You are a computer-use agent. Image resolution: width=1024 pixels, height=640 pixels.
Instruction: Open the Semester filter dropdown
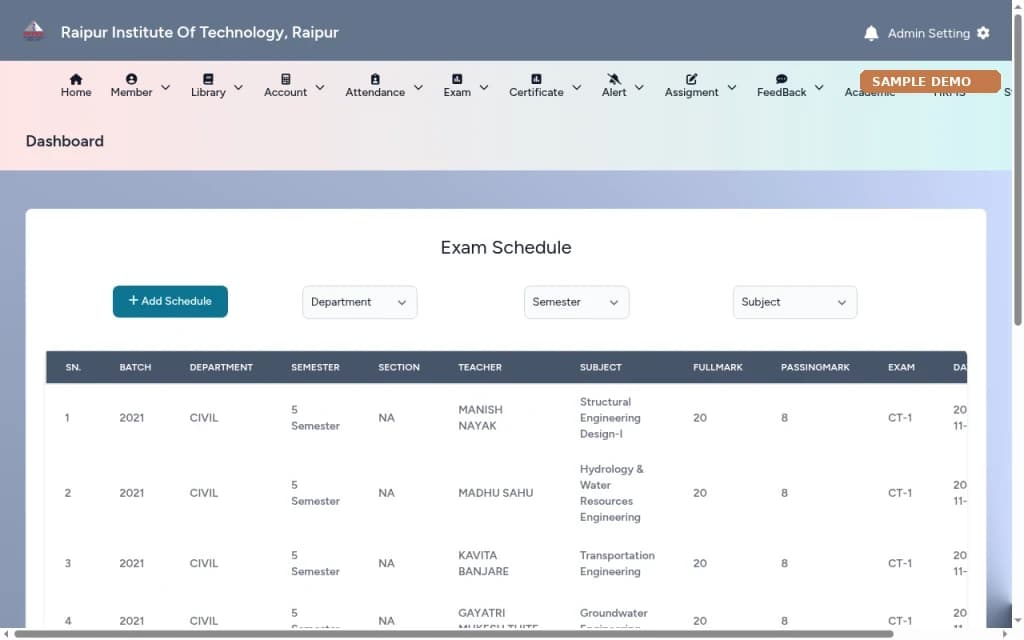576,302
